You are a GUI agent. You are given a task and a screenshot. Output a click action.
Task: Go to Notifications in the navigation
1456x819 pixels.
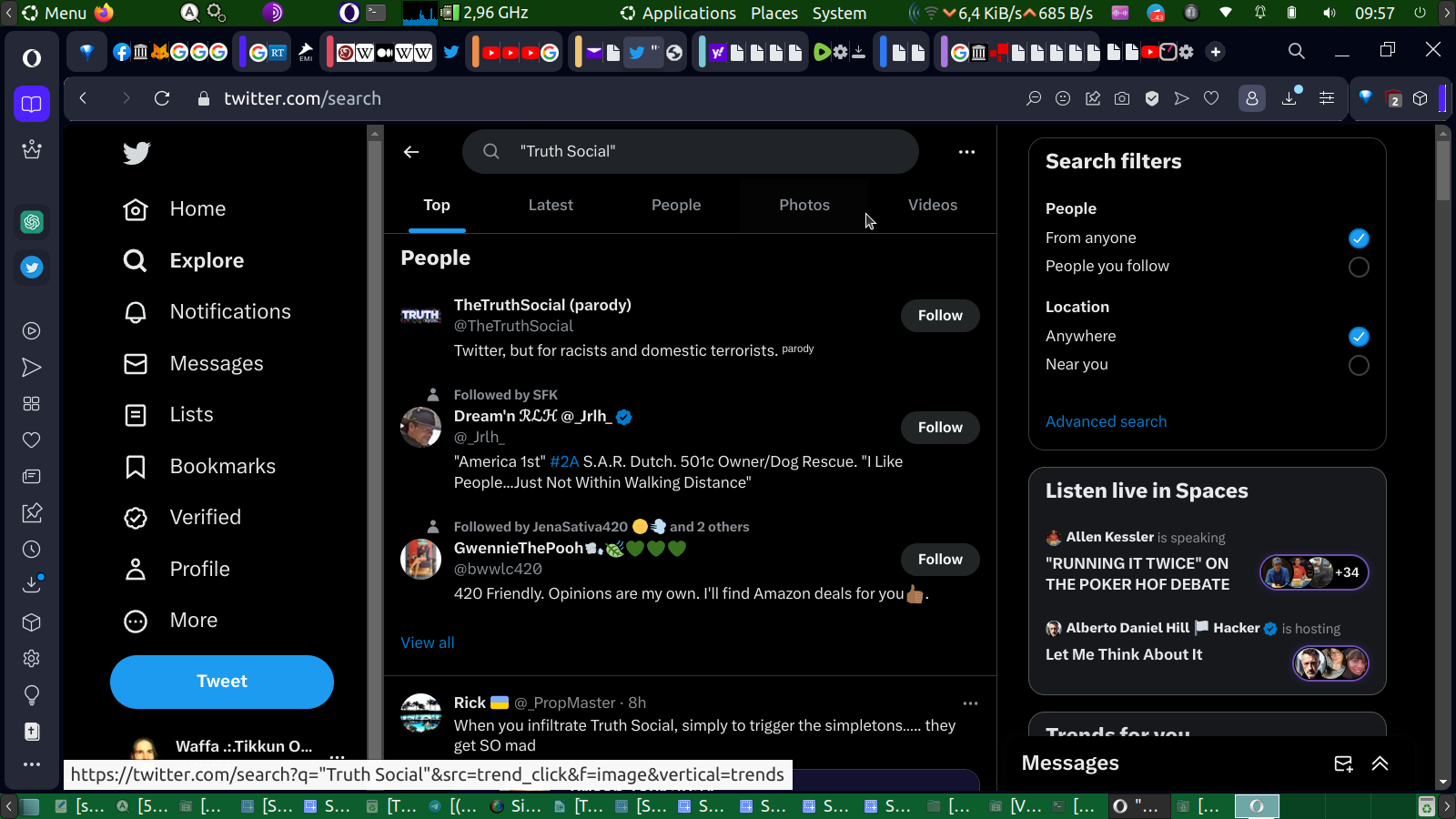pyautogui.click(x=207, y=312)
